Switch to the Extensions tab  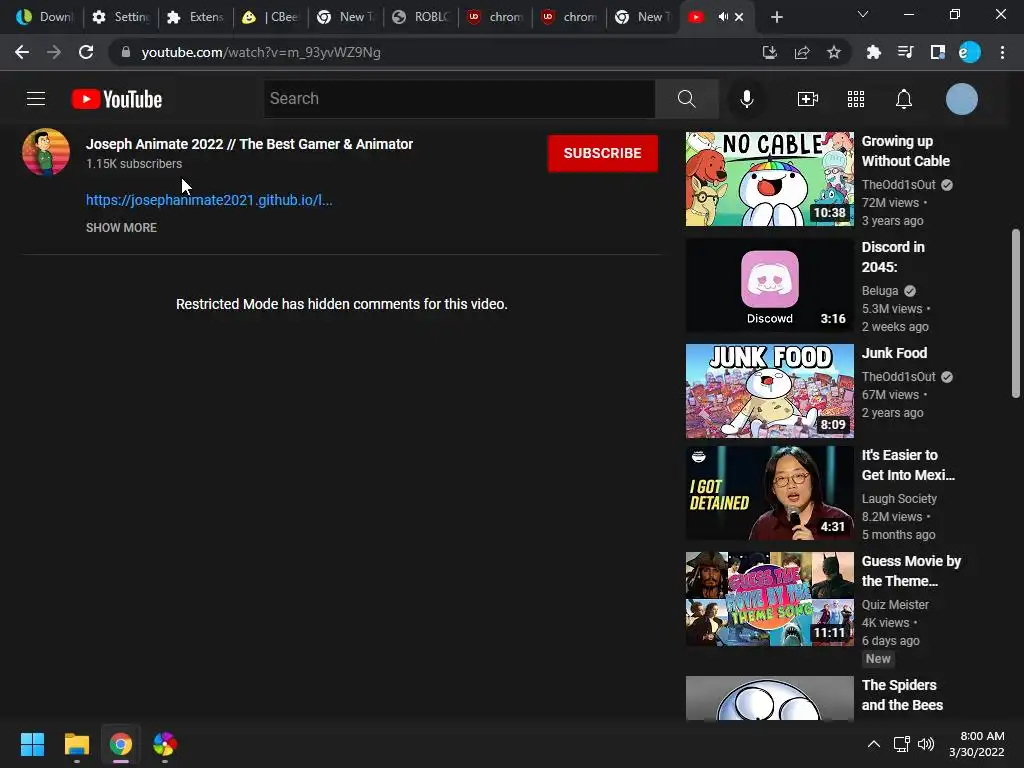pyautogui.click(x=195, y=17)
